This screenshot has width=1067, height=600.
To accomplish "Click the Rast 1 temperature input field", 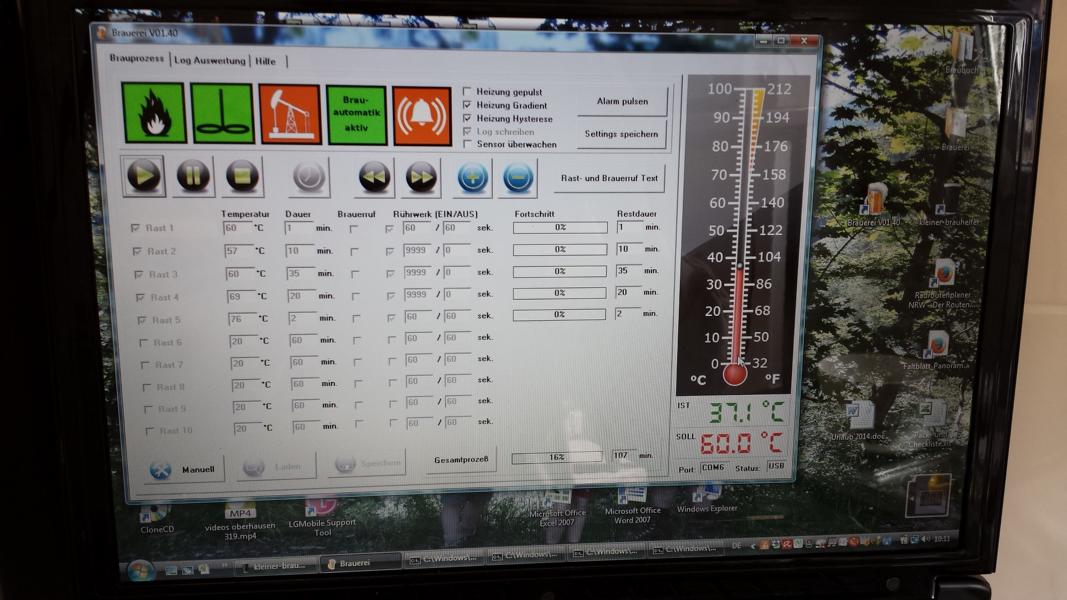I will tap(236, 228).
